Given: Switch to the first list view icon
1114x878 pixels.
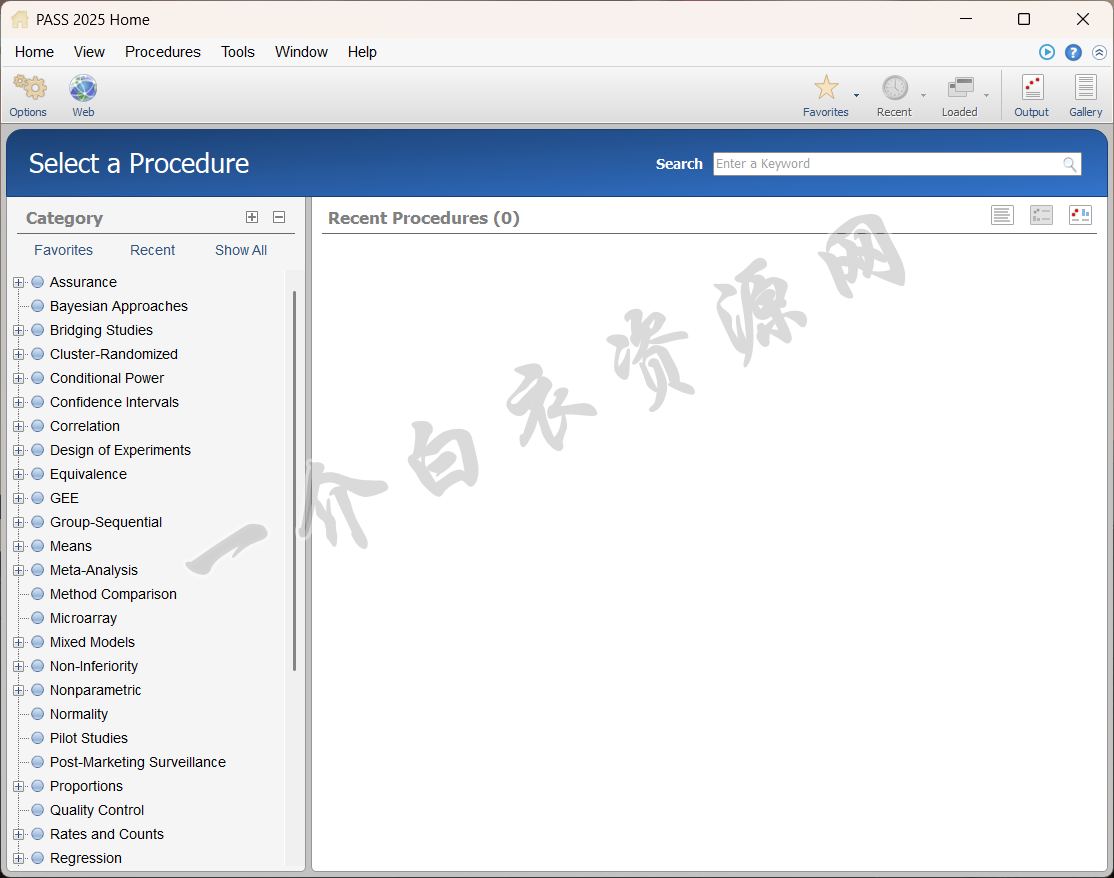Looking at the screenshot, I should click(x=1002, y=215).
